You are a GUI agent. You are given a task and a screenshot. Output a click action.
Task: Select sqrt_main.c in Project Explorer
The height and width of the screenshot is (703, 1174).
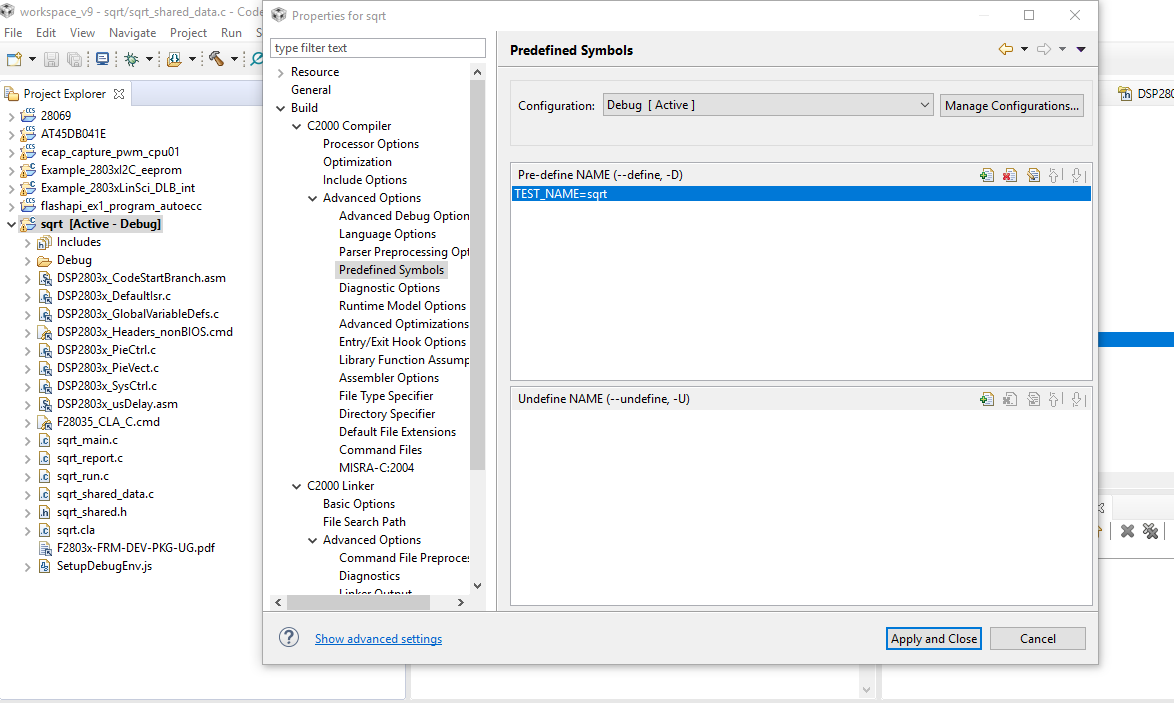coord(87,440)
